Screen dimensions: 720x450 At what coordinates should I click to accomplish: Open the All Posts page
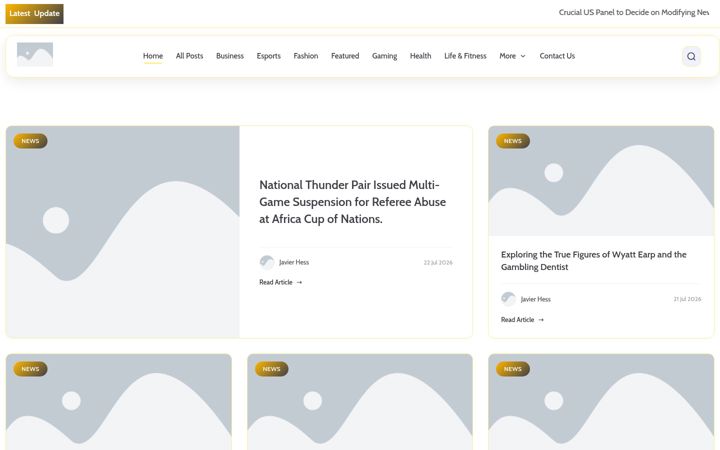point(189,56)
